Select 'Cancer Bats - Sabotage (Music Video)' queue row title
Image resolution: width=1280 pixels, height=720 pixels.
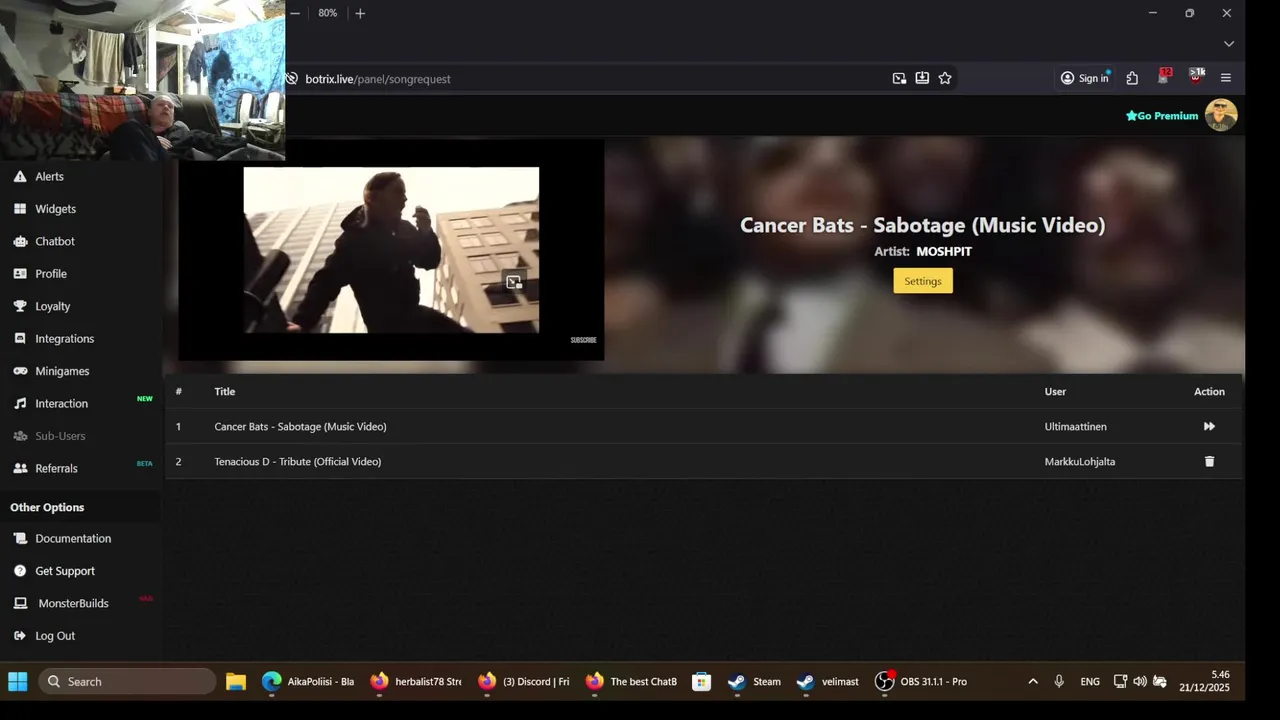(x=300, y=427)
